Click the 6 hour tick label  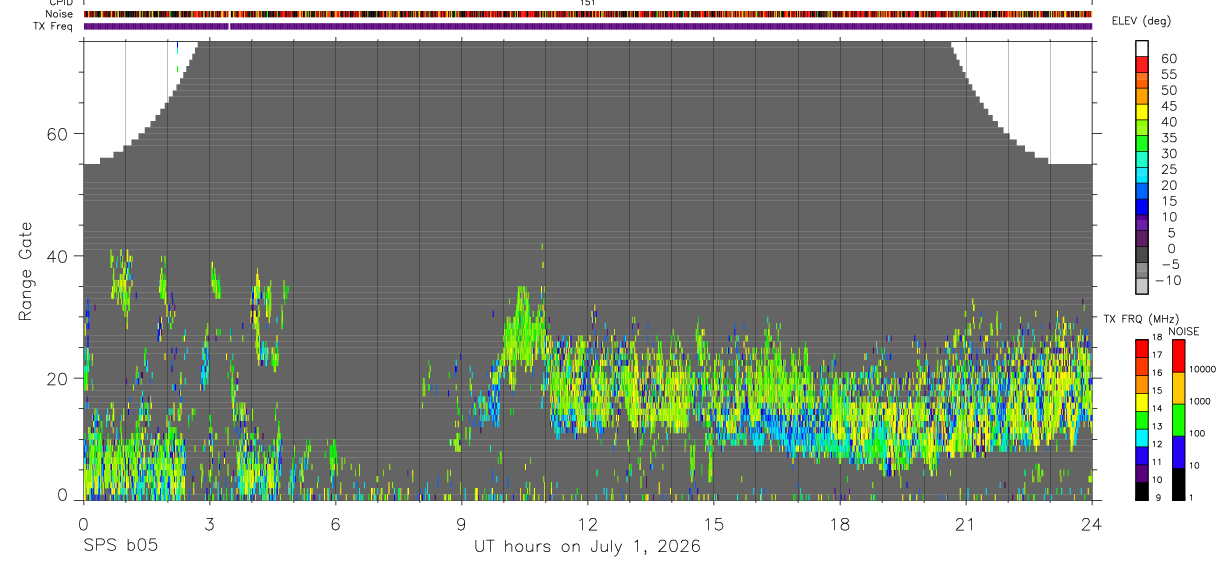click(336, 523)
